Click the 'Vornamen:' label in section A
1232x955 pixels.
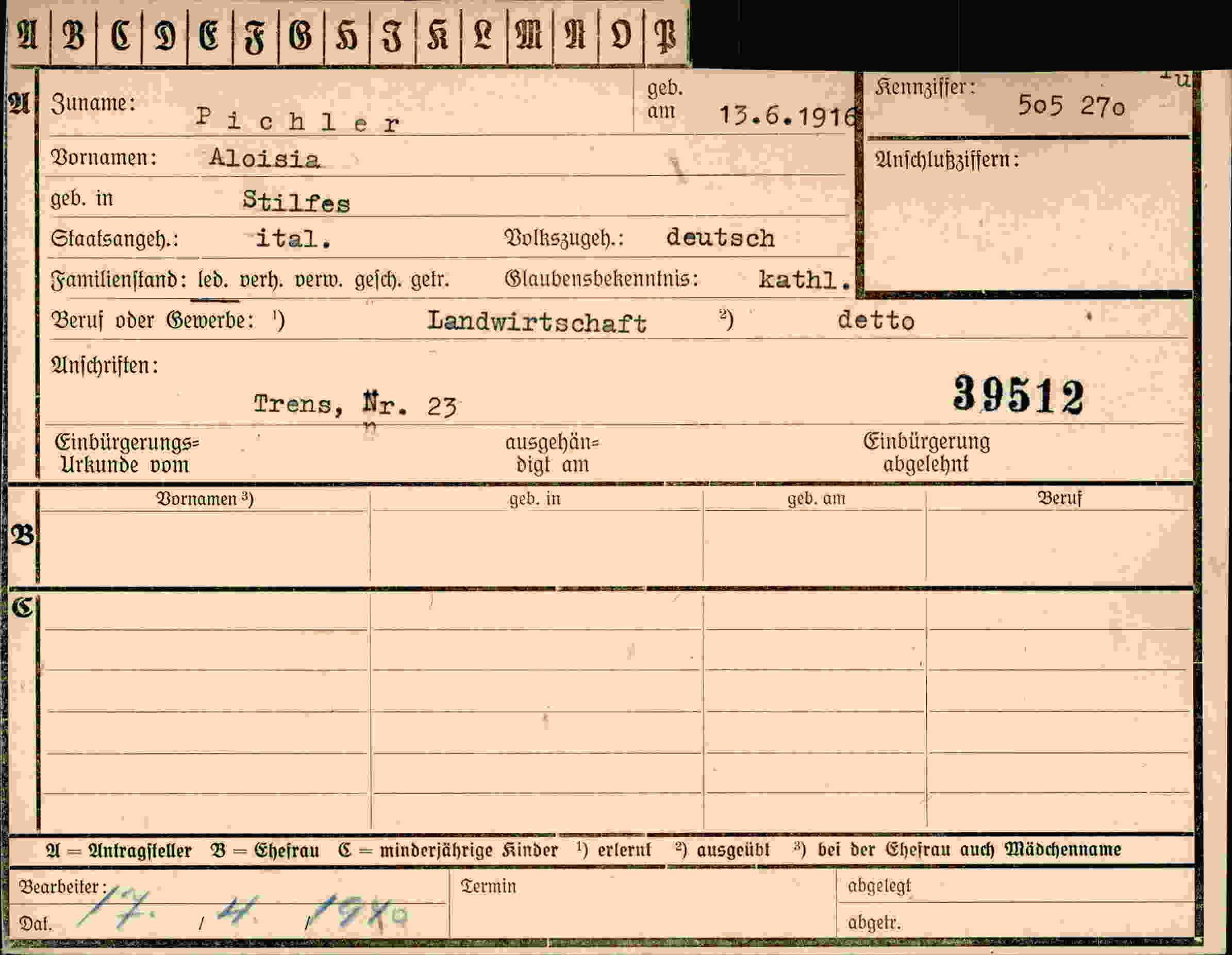pyautogui.click(x=104, y=157)
